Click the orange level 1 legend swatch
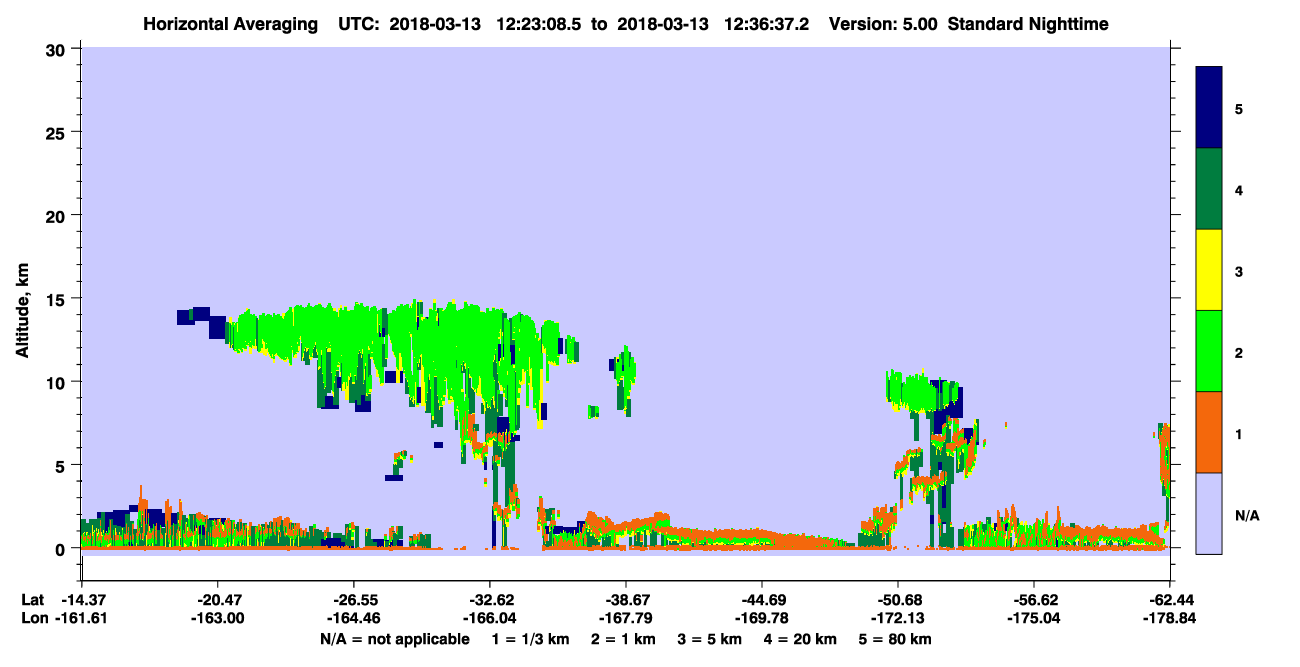This screenshot has height=667, width=1300. point(1209,432)
